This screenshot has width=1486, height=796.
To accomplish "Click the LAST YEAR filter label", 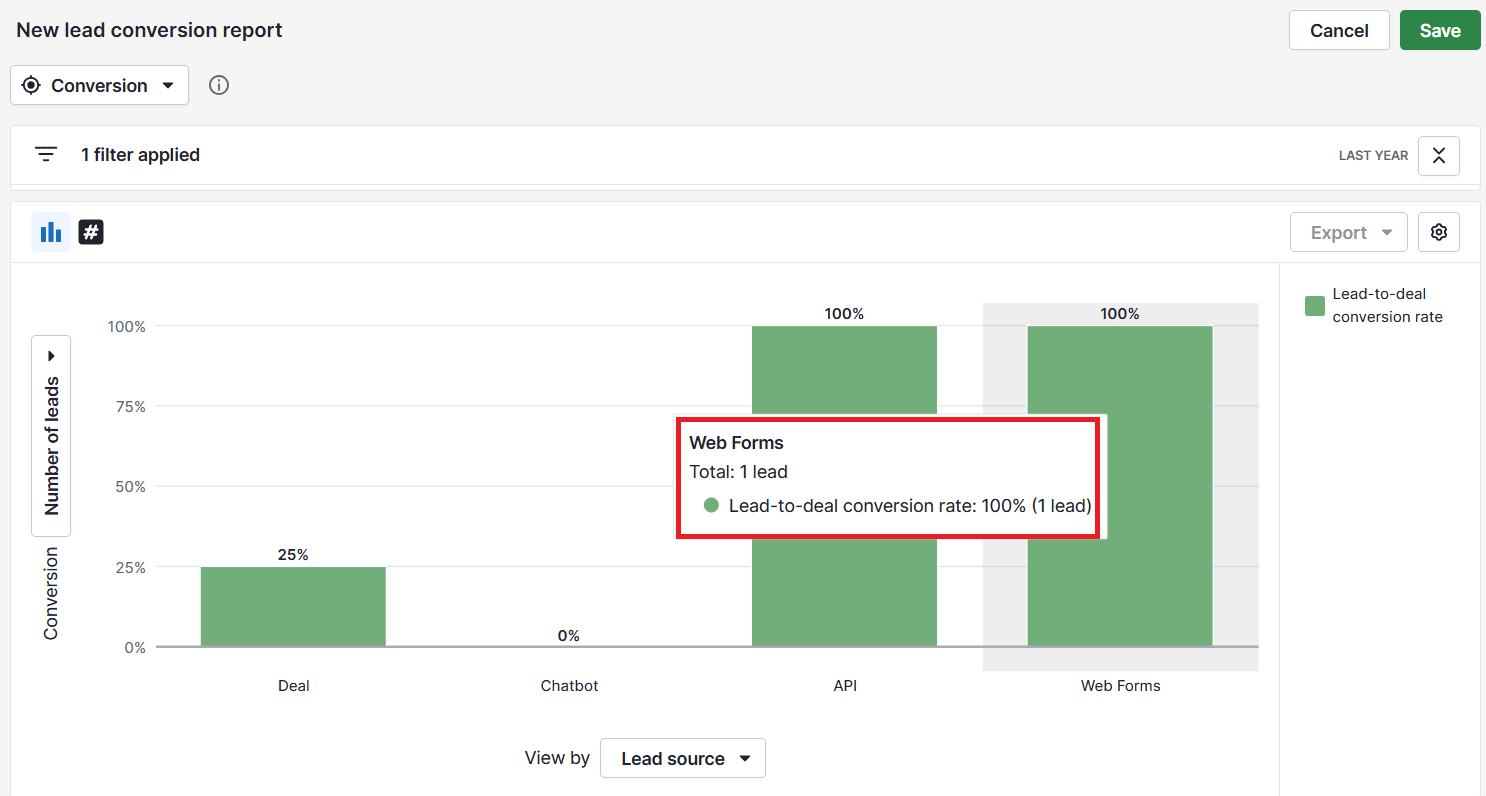I will coord(1373,155).
